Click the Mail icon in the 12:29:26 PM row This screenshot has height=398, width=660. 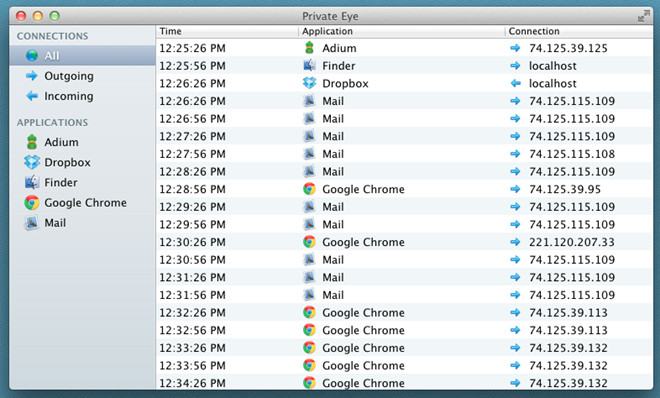[309, 207]
